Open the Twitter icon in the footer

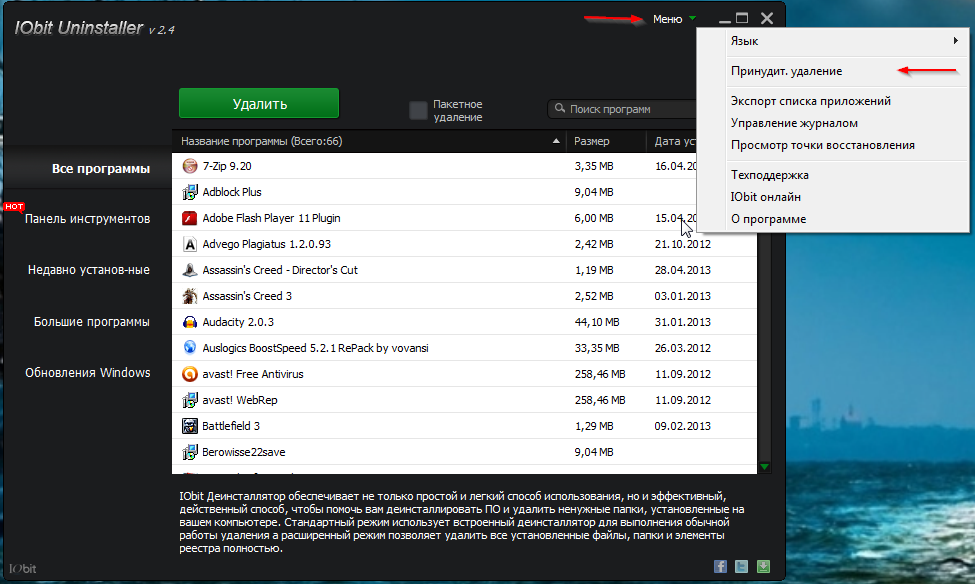741,567
